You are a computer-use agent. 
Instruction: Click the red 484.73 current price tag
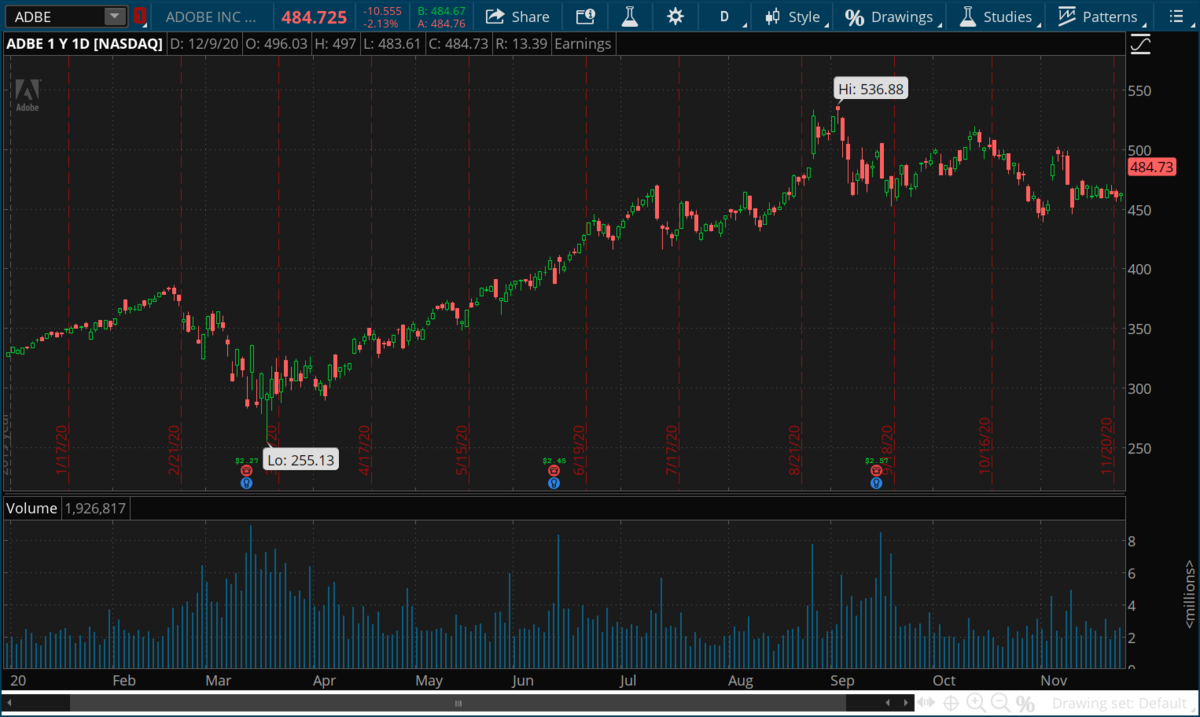click(x=1152, y=167)
